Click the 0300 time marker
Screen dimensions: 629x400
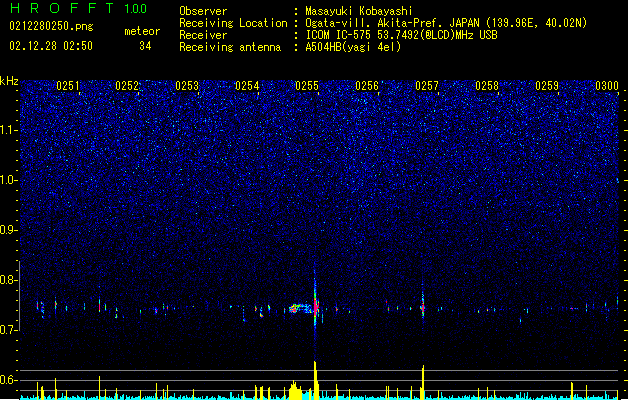tap(607, 86)
